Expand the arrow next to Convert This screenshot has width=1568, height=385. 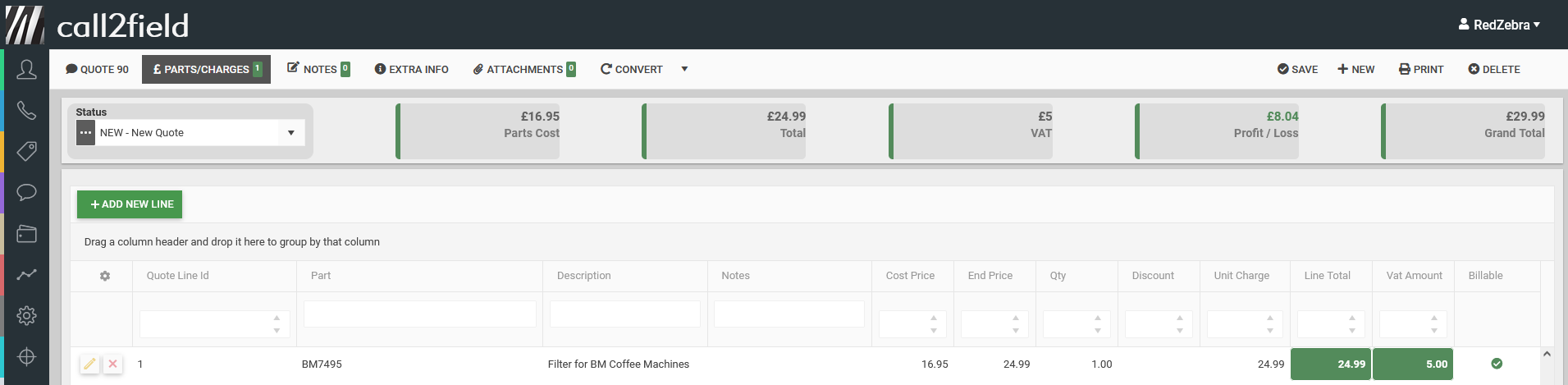point(684,70)
